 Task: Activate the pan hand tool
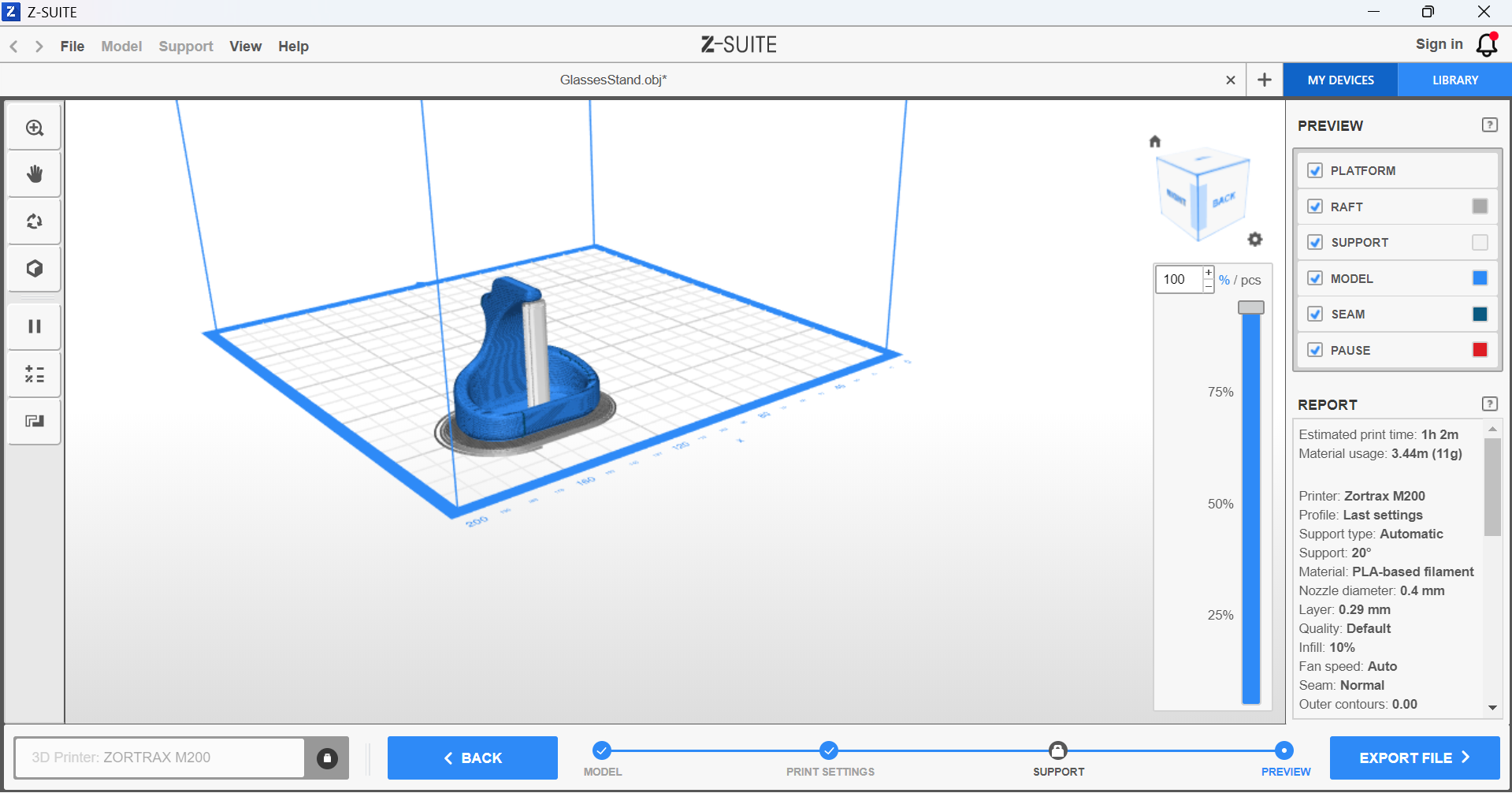pos(35,174)
